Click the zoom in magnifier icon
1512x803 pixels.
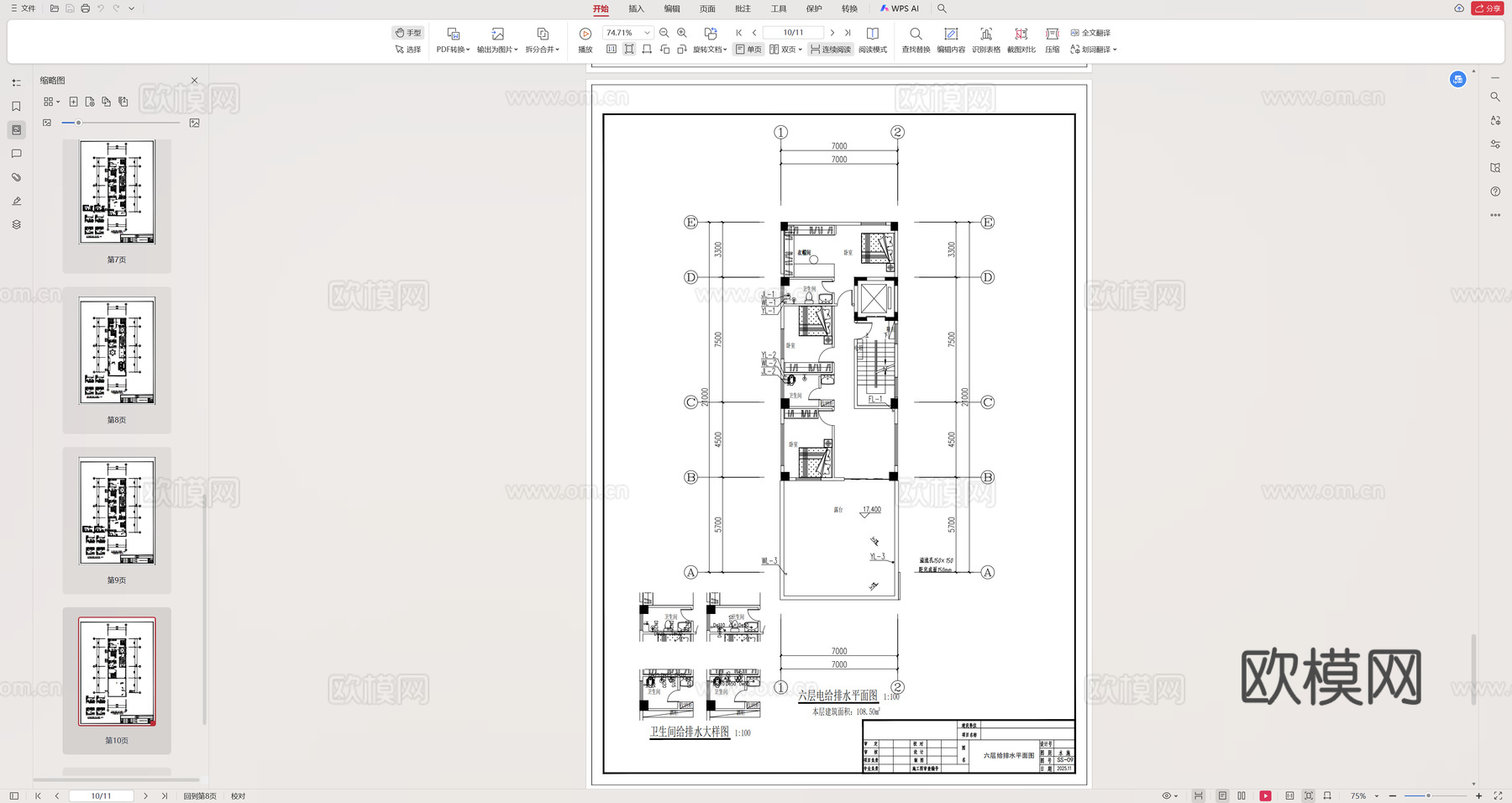coord(682,33)
